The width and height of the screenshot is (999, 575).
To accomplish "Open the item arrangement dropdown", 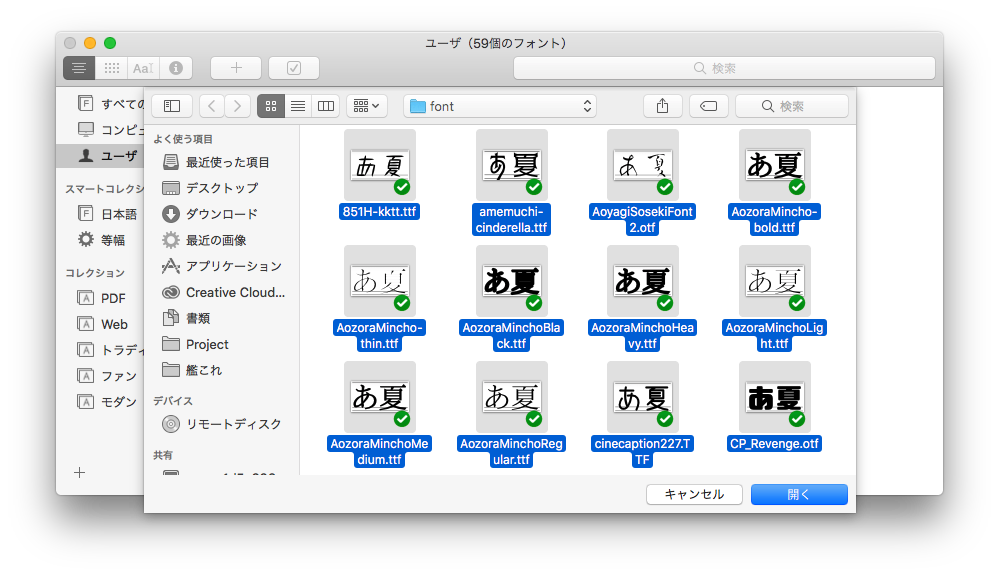I will pos(367,106).
